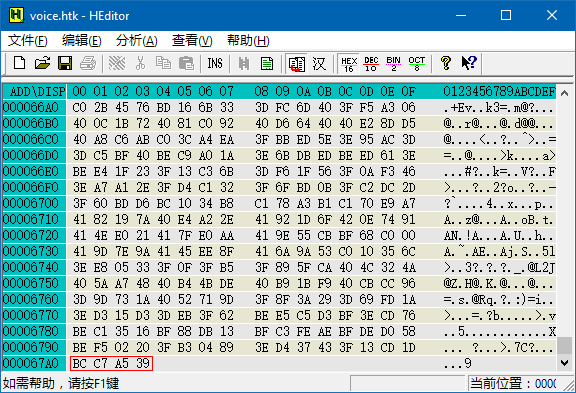The width and height of the screenshot is (576, 393).
Task: Click the scrollbar down arrow
Action: (x=565, y=363)
